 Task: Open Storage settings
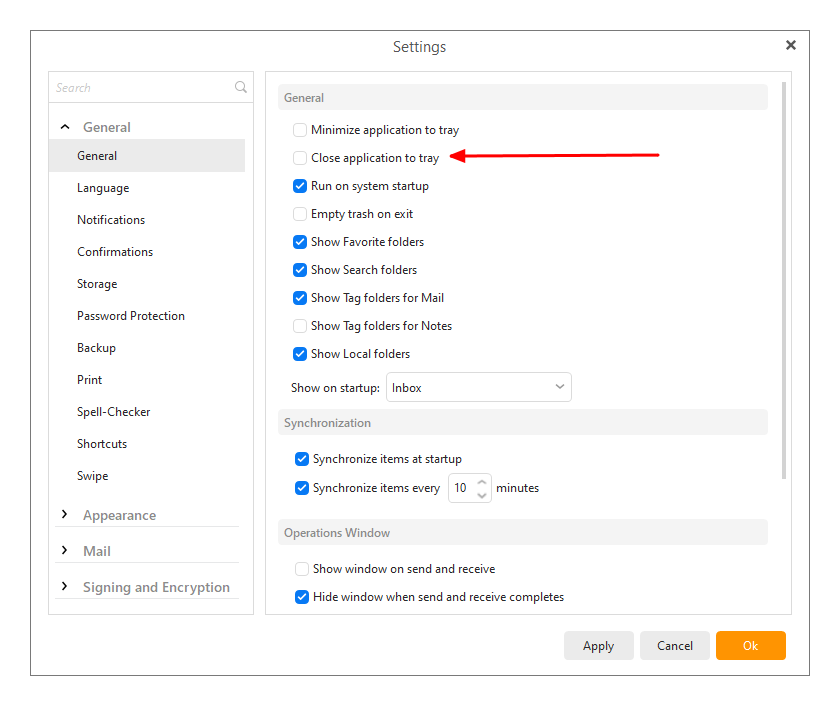(x=97, y=284)
